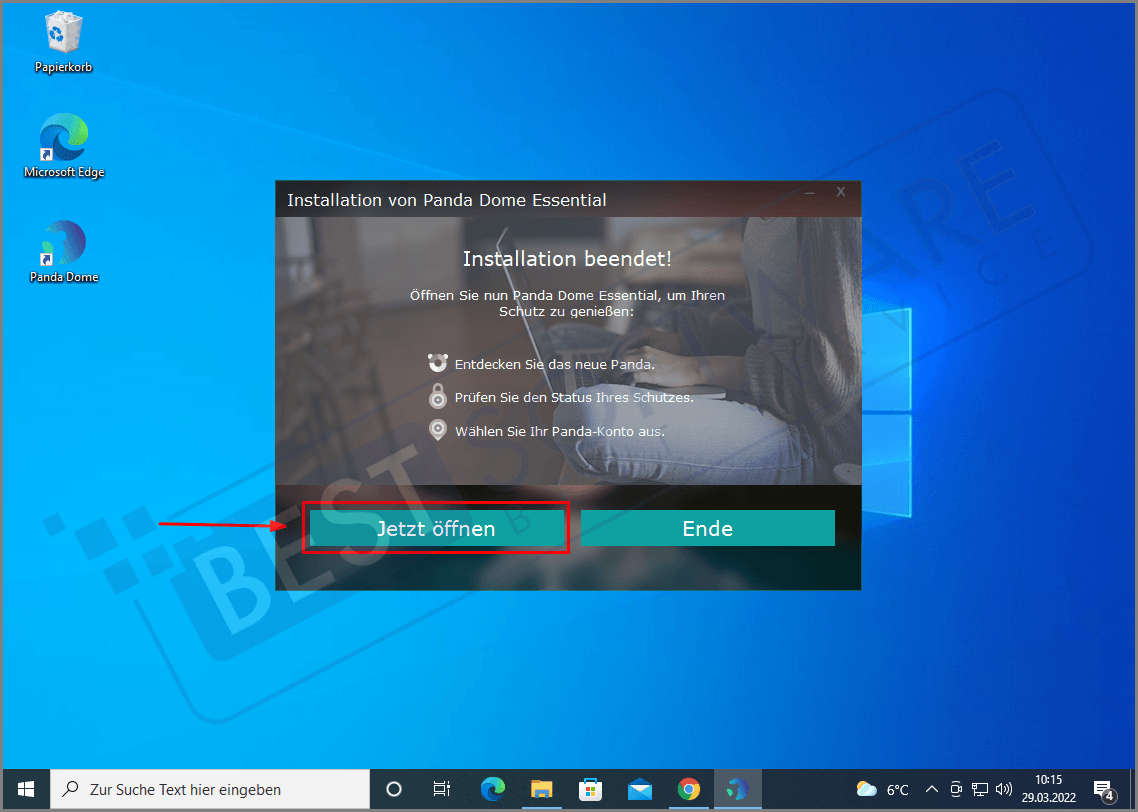Viewport: 1138px width, 812px height.
Task: Open File Explorer from the taskbar
Action: click(x=542, y=789)
